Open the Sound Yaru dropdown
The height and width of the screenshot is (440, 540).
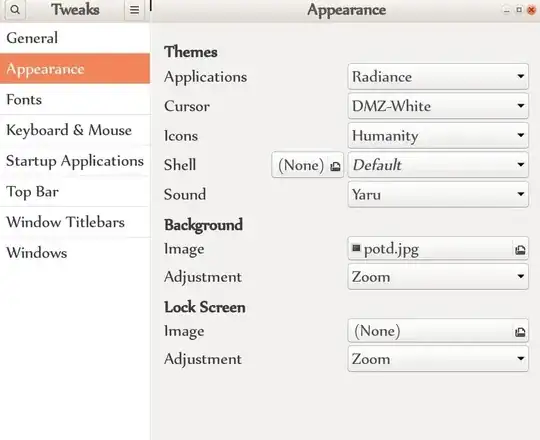[x=438, y=195]
